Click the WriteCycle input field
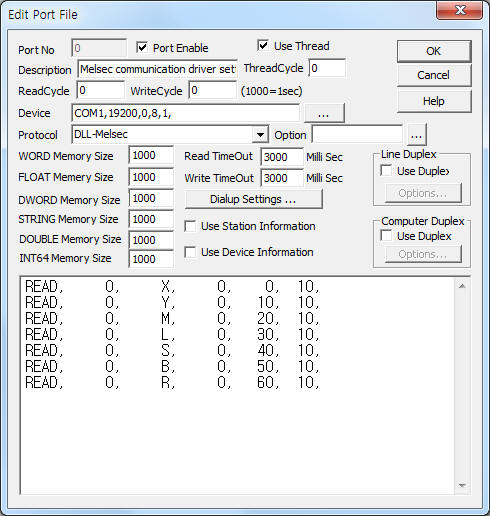This screenshot has width=490, height=516. [x=212, y=90]
